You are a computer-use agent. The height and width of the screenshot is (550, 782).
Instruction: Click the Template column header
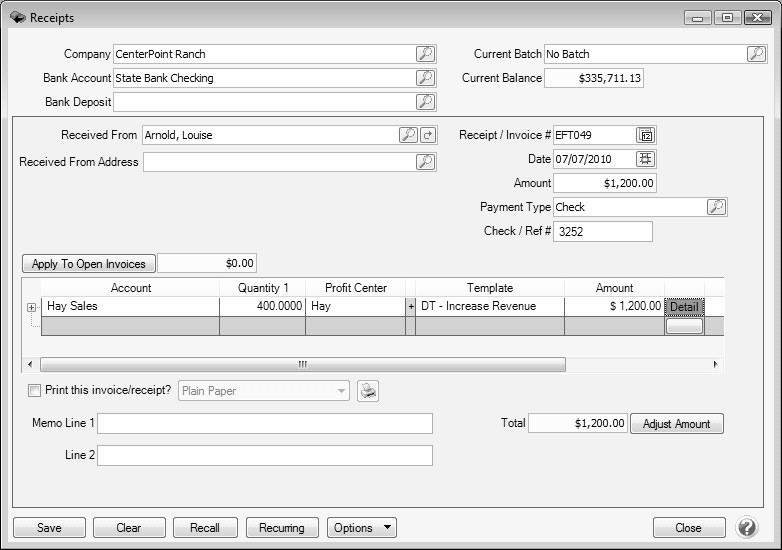[490, 288]
